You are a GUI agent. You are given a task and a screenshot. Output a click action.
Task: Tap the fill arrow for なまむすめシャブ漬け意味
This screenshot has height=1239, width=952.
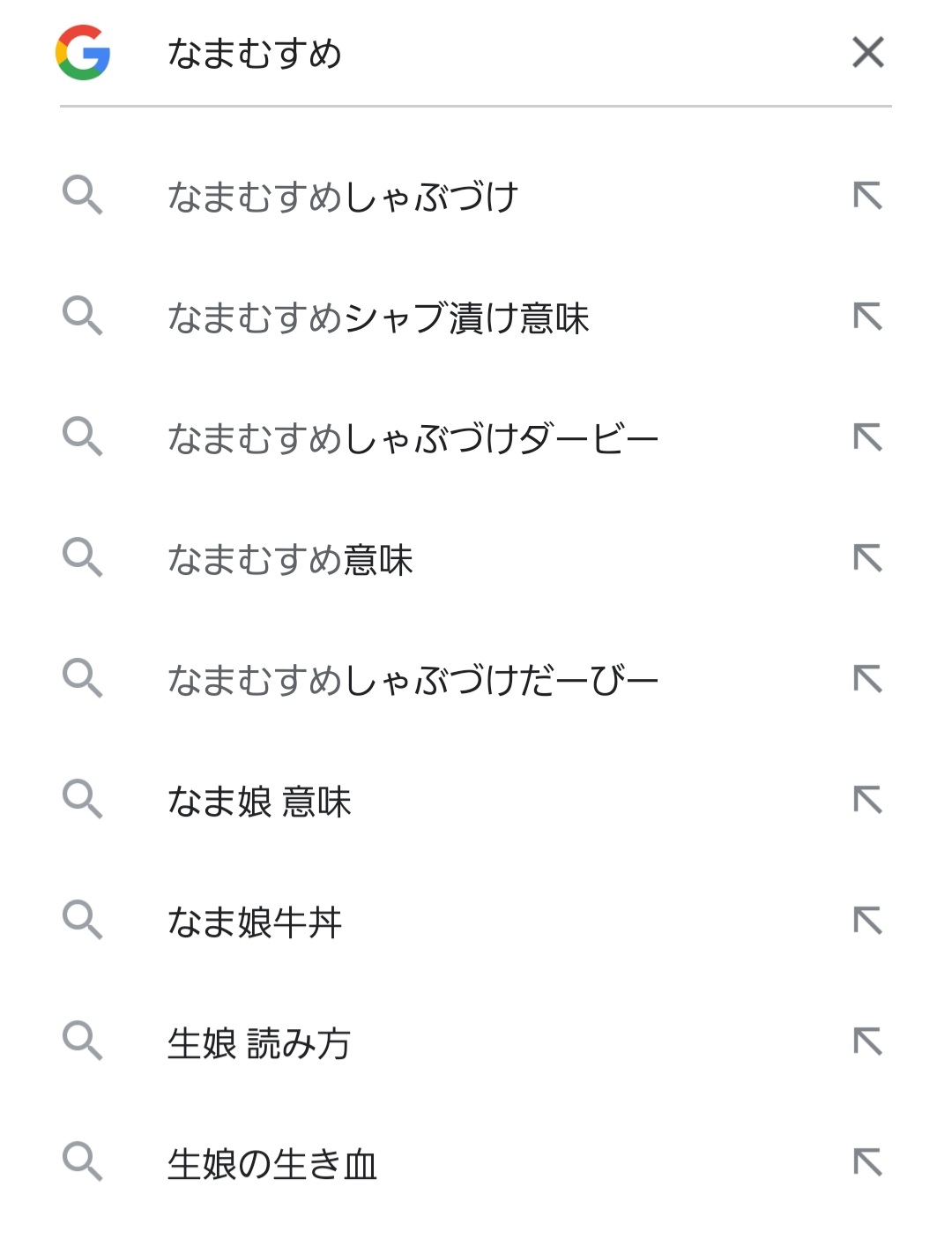867,316
